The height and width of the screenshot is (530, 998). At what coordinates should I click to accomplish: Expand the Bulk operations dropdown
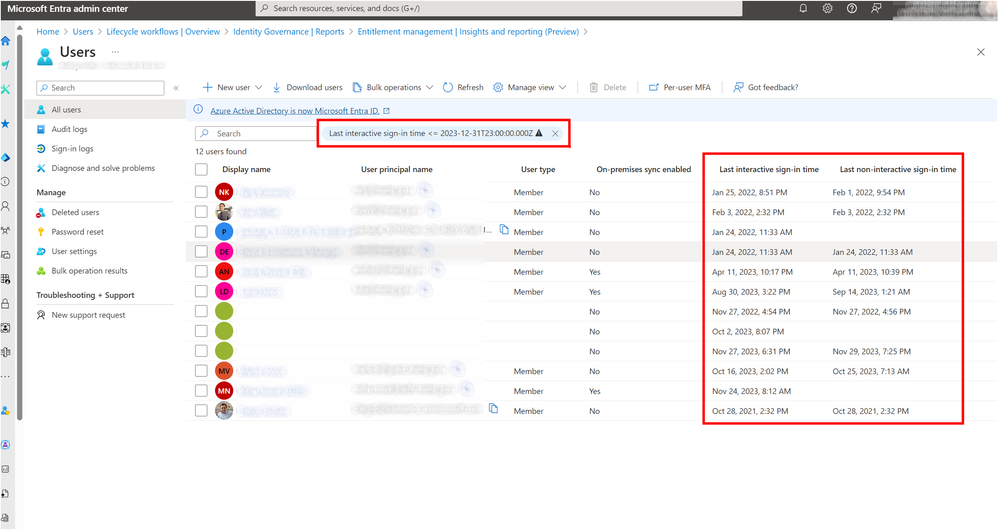pyautogui.click(x=430, y=87)
